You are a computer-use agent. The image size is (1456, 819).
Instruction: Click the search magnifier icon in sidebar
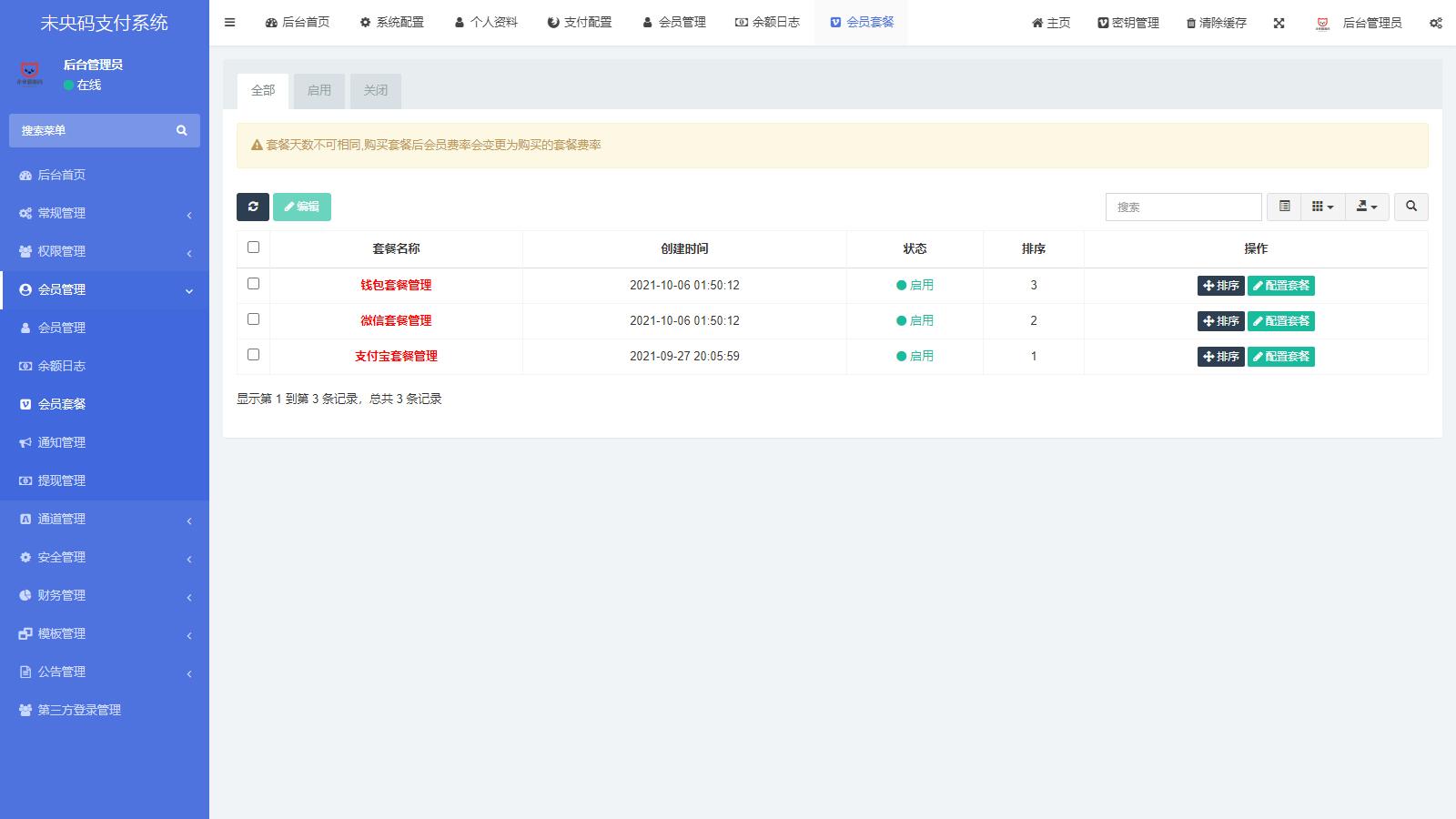(x=182, y=130)
